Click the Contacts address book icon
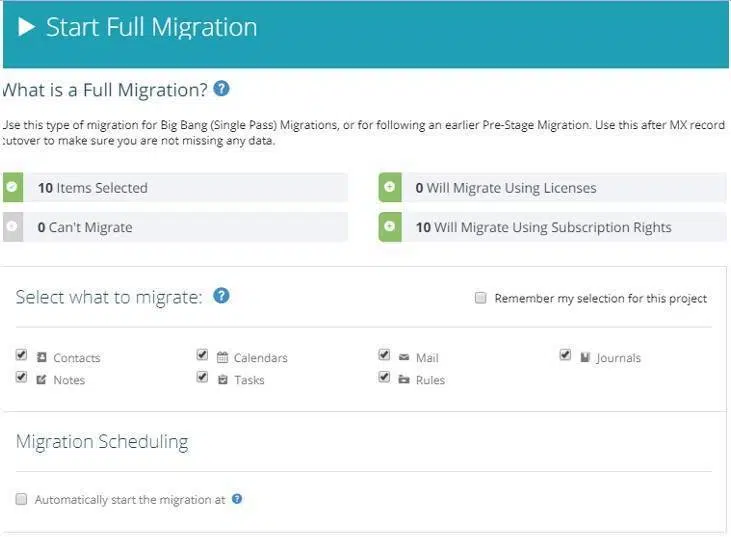The height and width of the screenshot is (537, 731). (42, 358)
